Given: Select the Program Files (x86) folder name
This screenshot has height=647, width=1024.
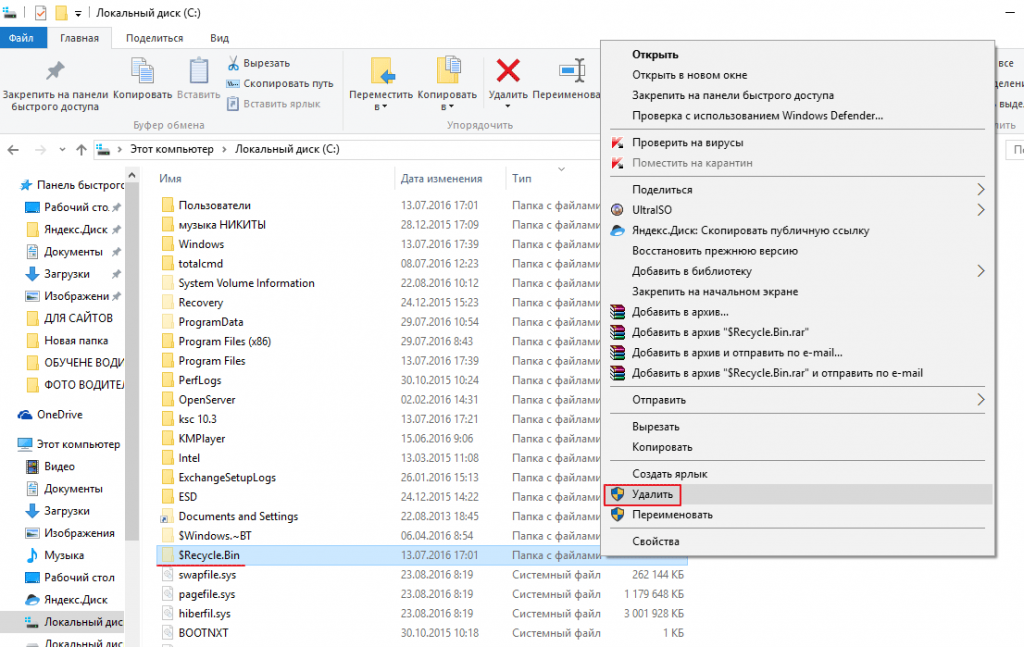Looking at the screenshot, I should point(225,341).
